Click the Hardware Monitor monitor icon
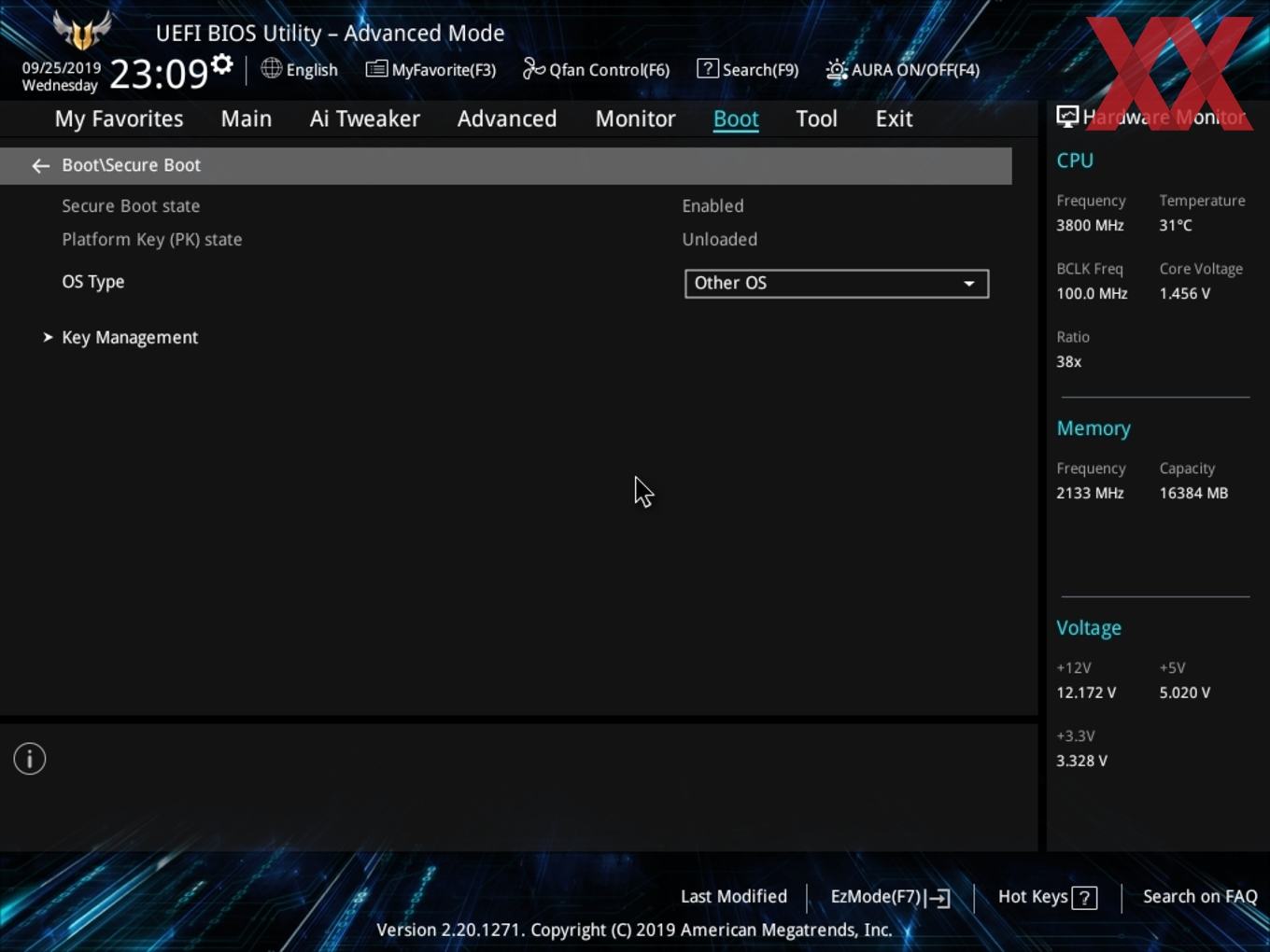 click(x=1067, y=117)
